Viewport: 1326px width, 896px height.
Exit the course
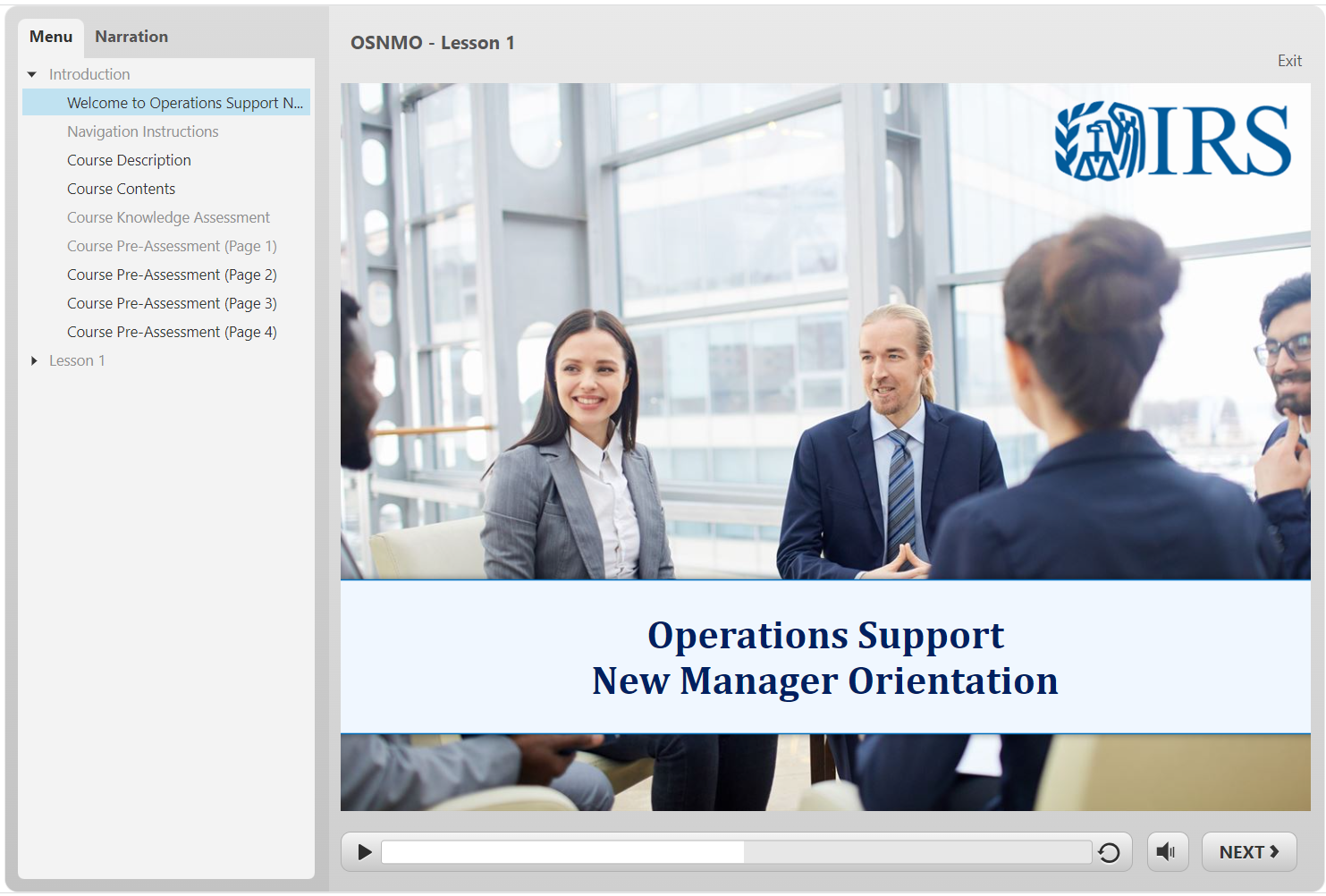(x=1289, y=61)
